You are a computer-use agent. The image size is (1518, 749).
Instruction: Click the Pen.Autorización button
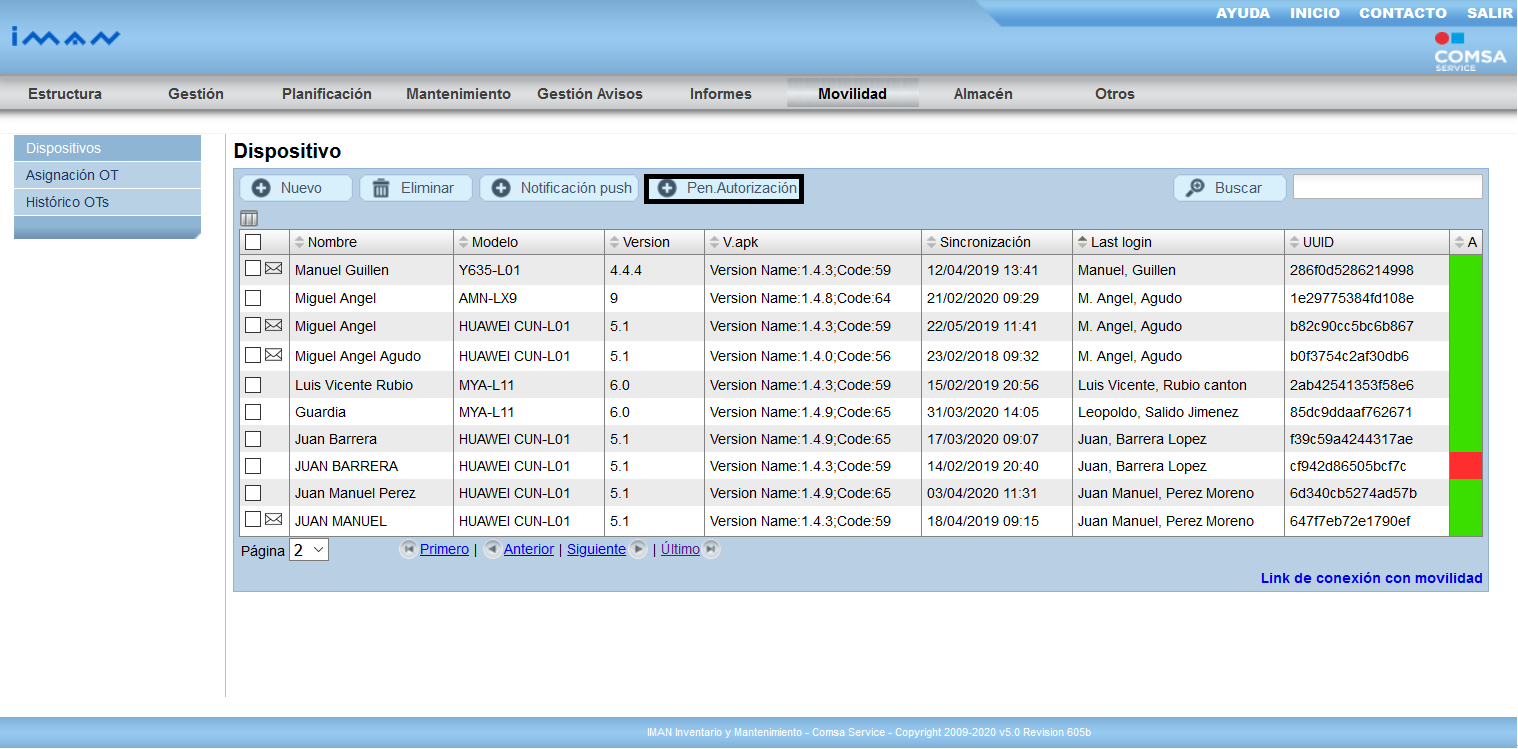point(724,188)
